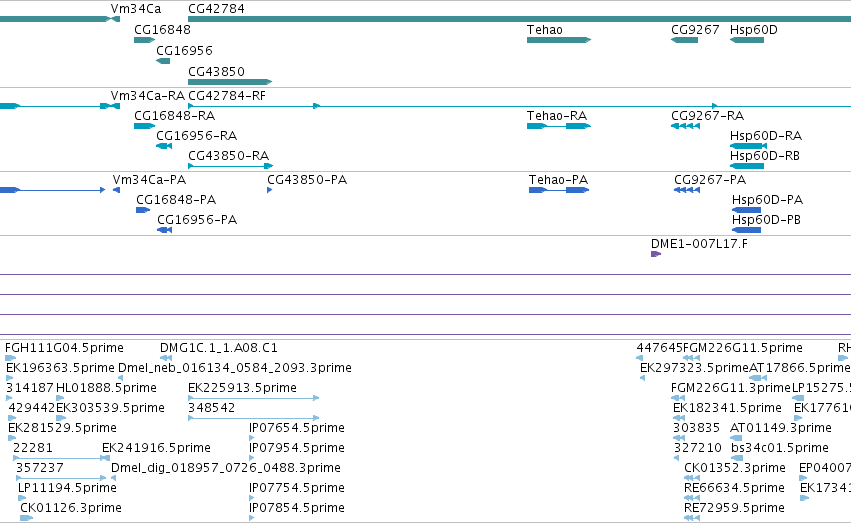The height and width of the screenshot is (523, 851).
Task: Click the Dmel_neb_016134_0584_2093.3prime label
Action: 235,368
